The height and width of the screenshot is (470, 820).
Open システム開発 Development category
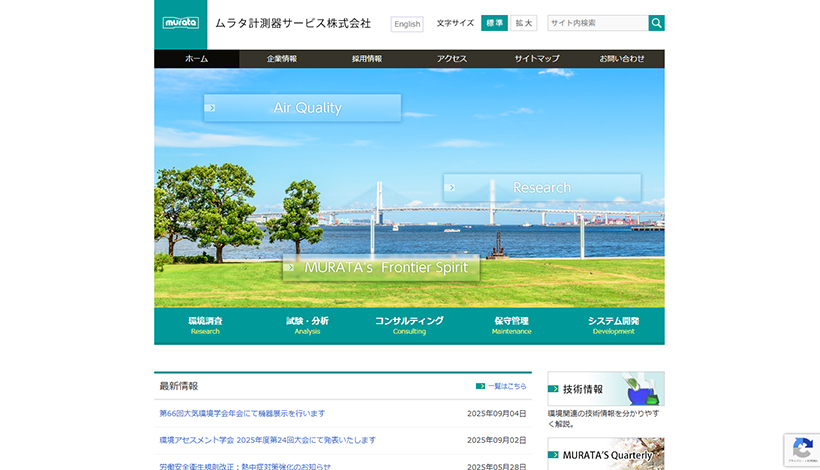tap(613, 325)
